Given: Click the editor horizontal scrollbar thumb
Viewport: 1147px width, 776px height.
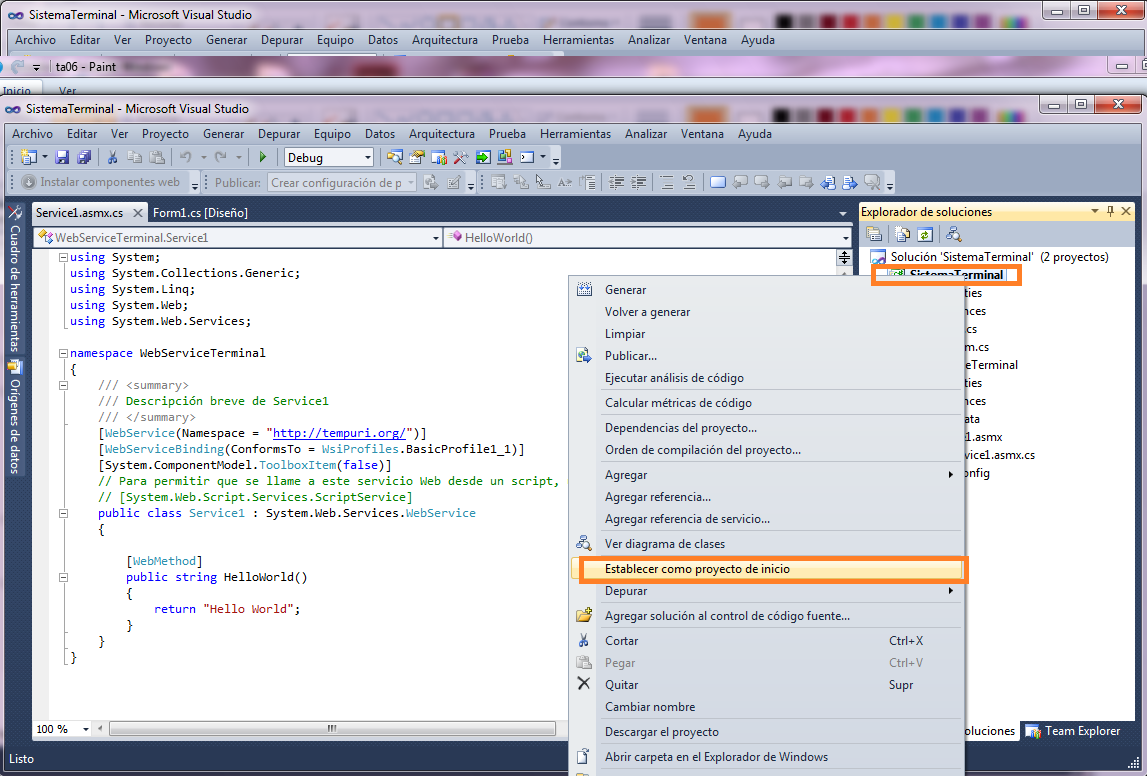Looking at the screenshot, I should 332,728.
